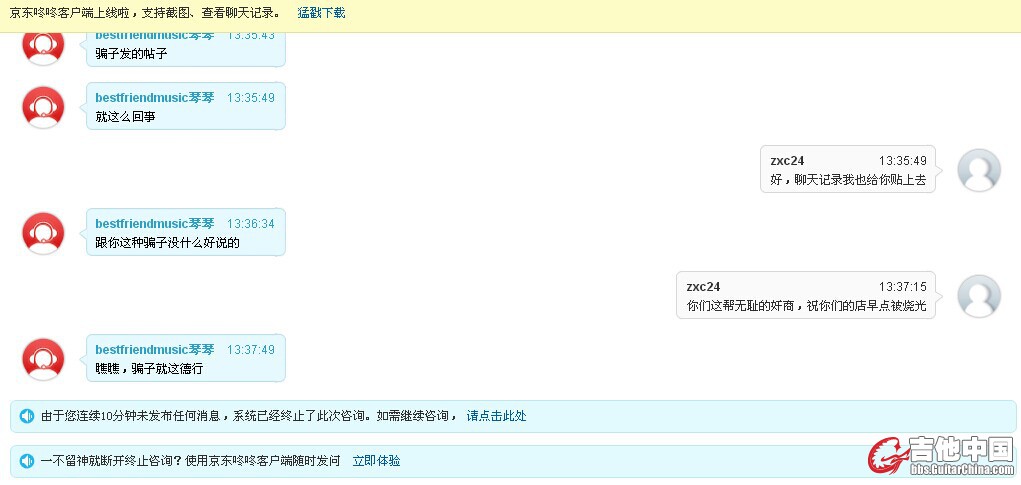Viewport: 1021px width, 485px height.
Task: Click speaker icon in 一不留神就断开 notice
Action: point(27,461)
